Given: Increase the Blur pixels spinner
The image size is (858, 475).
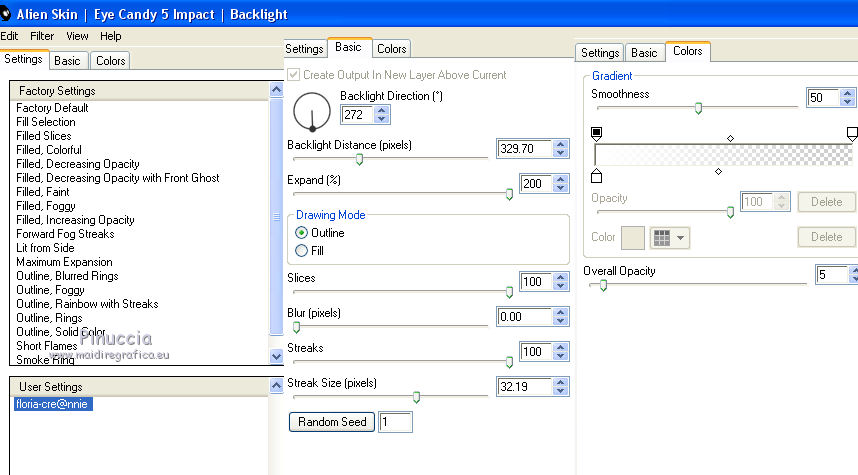Looking at the screenshot, I should coord(560,312).
